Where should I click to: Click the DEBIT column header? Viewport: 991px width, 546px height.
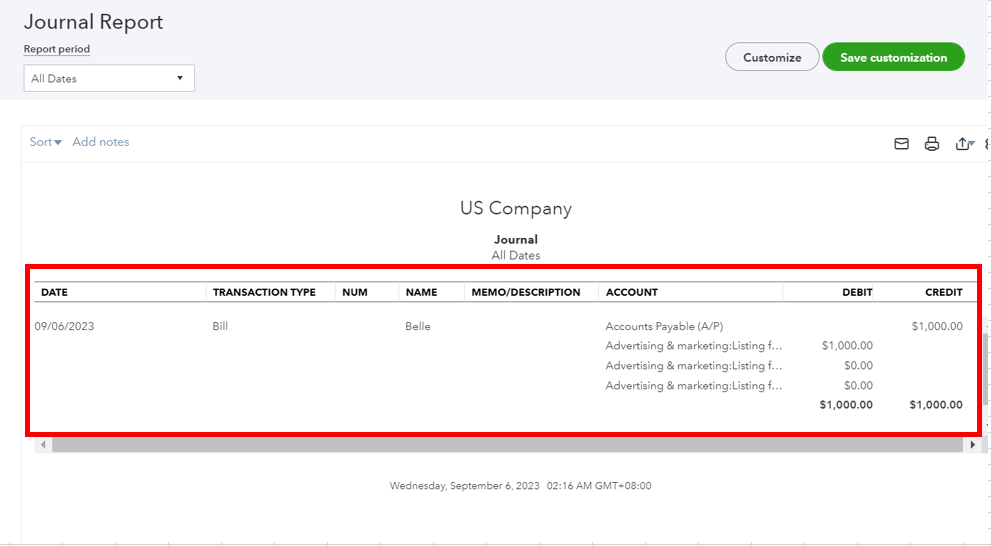pyautogui.click(x=856, y=293)
